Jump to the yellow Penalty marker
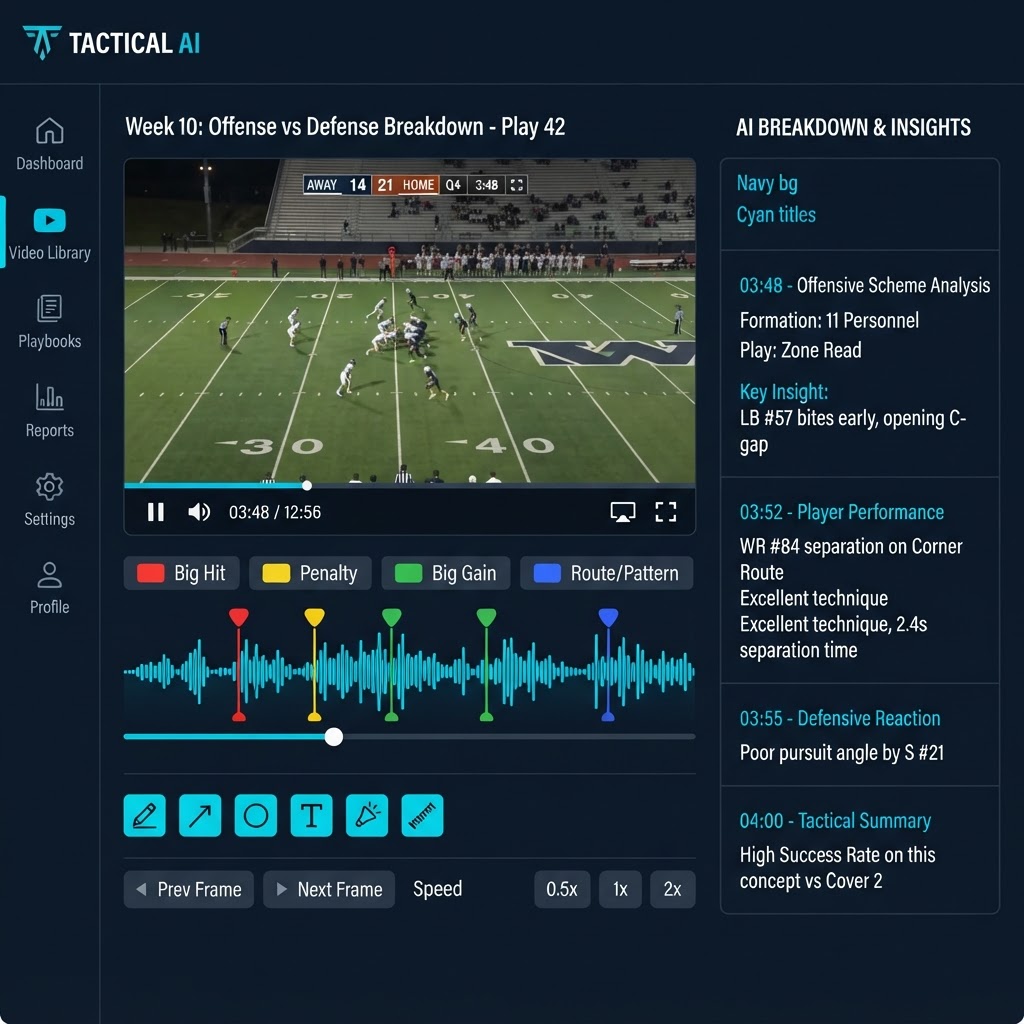This screenshot has width=1024, height=1024. pos(314,616)
